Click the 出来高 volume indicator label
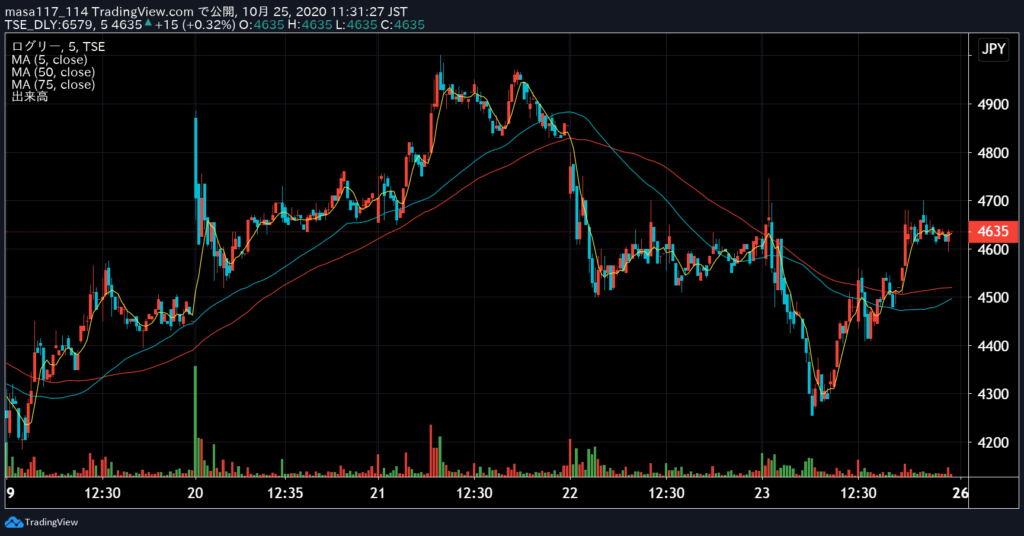 point(29,97)
